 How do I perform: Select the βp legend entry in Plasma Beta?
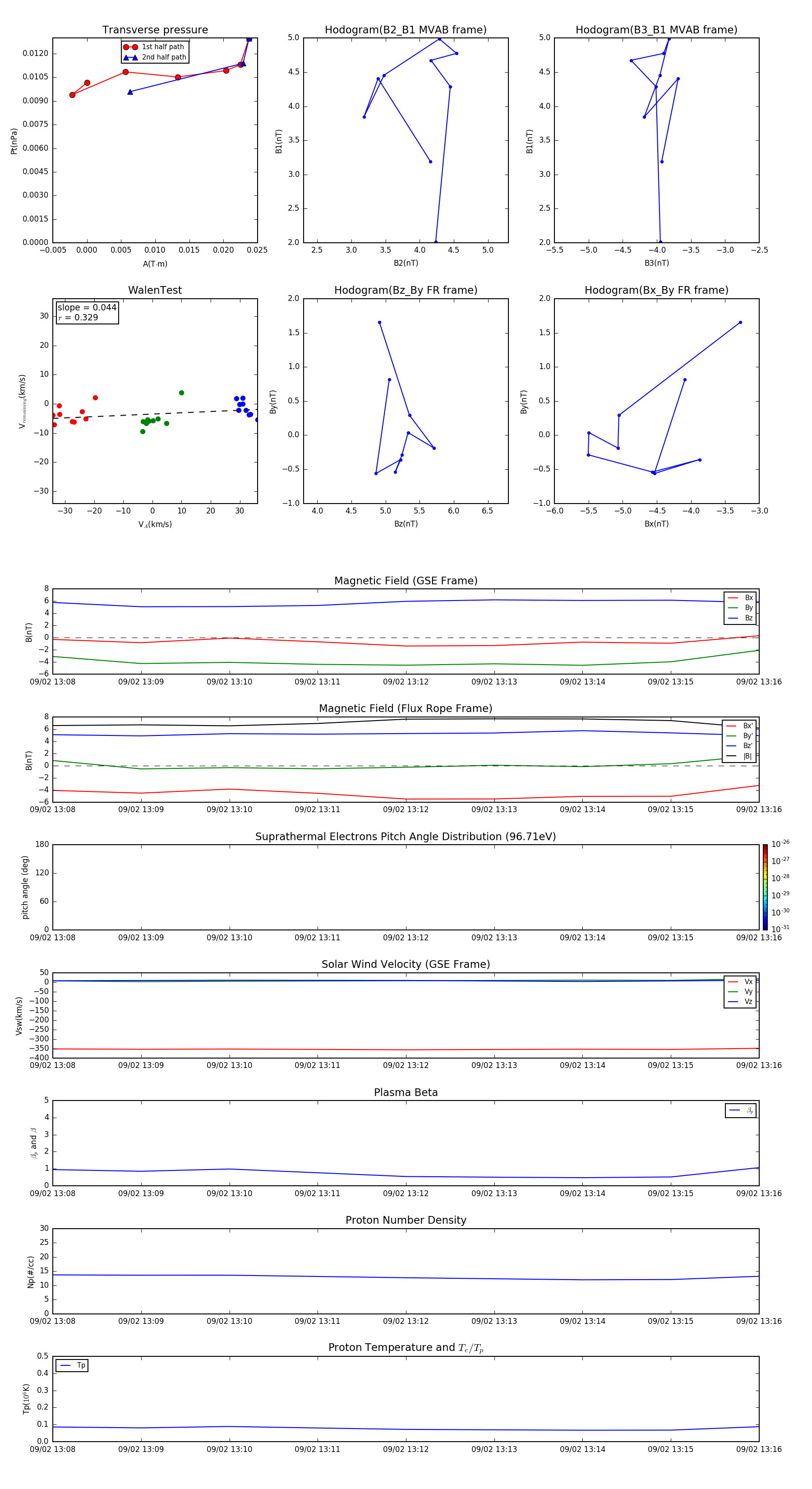coord(741,1110)
